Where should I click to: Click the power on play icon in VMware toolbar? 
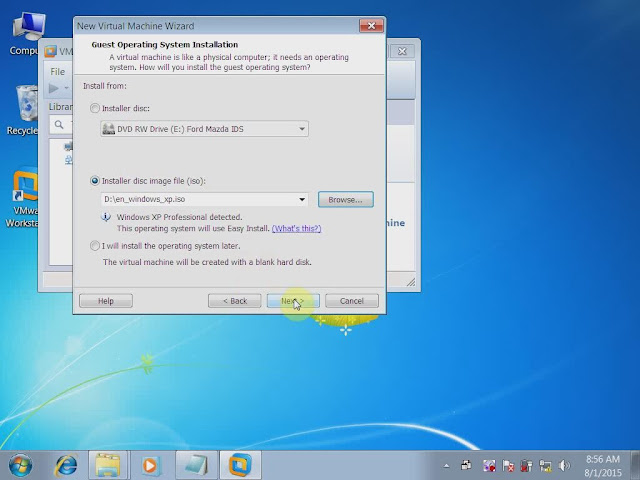(x=53, y=88)
